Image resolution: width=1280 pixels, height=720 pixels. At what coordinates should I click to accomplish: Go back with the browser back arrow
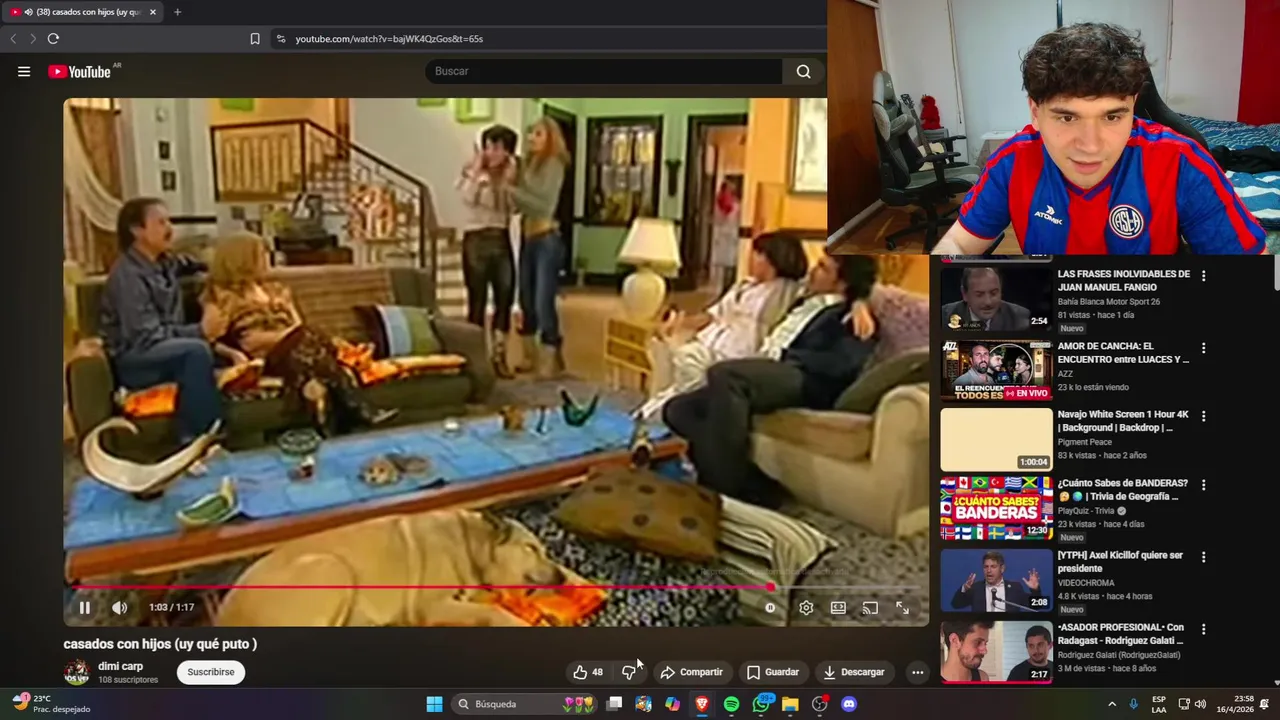[x=13, y=39]
